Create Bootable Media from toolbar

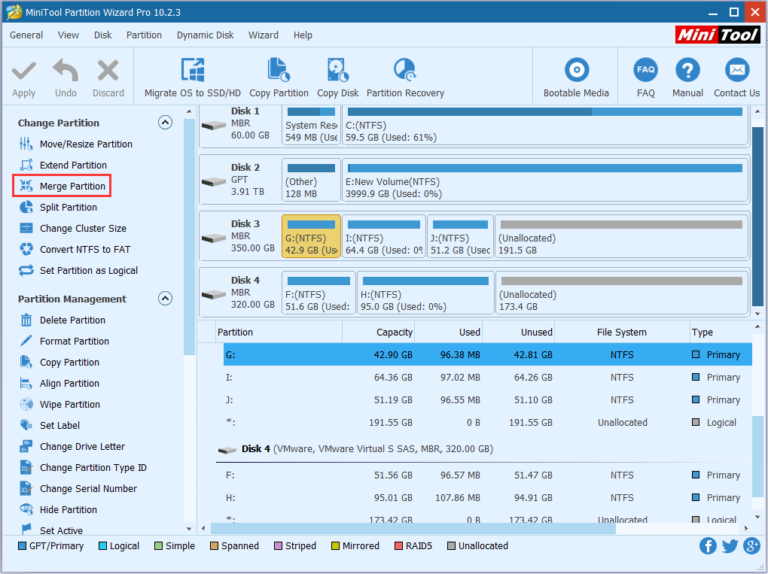coord(575,70)
